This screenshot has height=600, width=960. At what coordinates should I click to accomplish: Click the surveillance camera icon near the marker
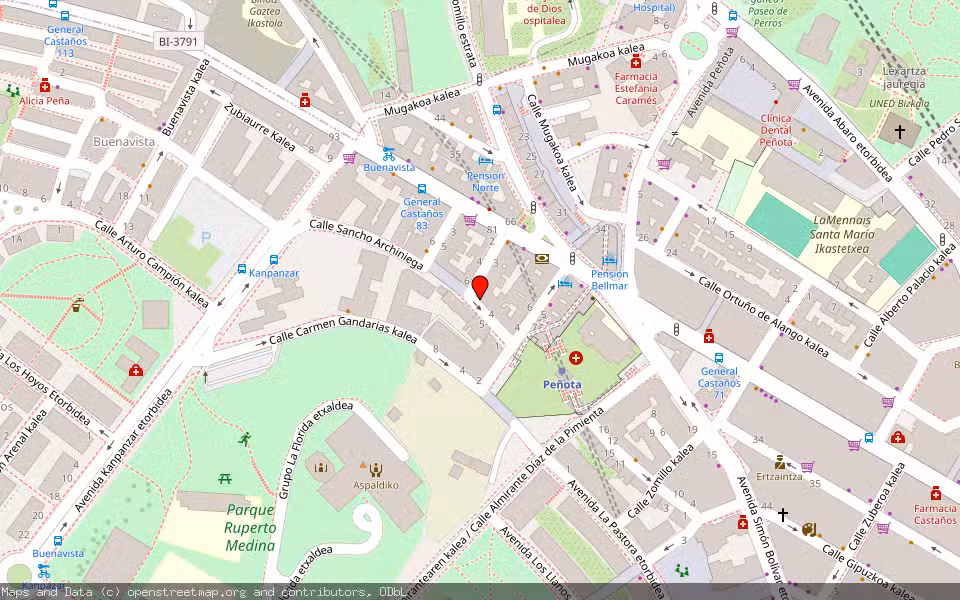click(x=541, y=258)
